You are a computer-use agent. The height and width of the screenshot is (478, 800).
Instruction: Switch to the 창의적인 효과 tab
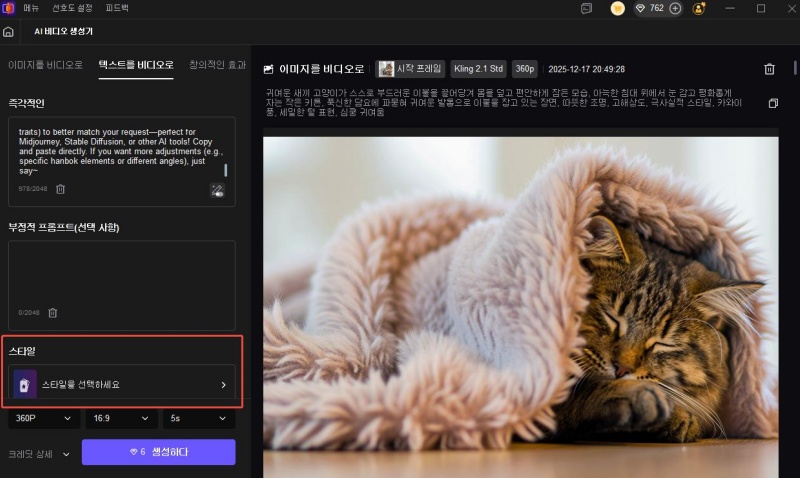click(216, 65)
